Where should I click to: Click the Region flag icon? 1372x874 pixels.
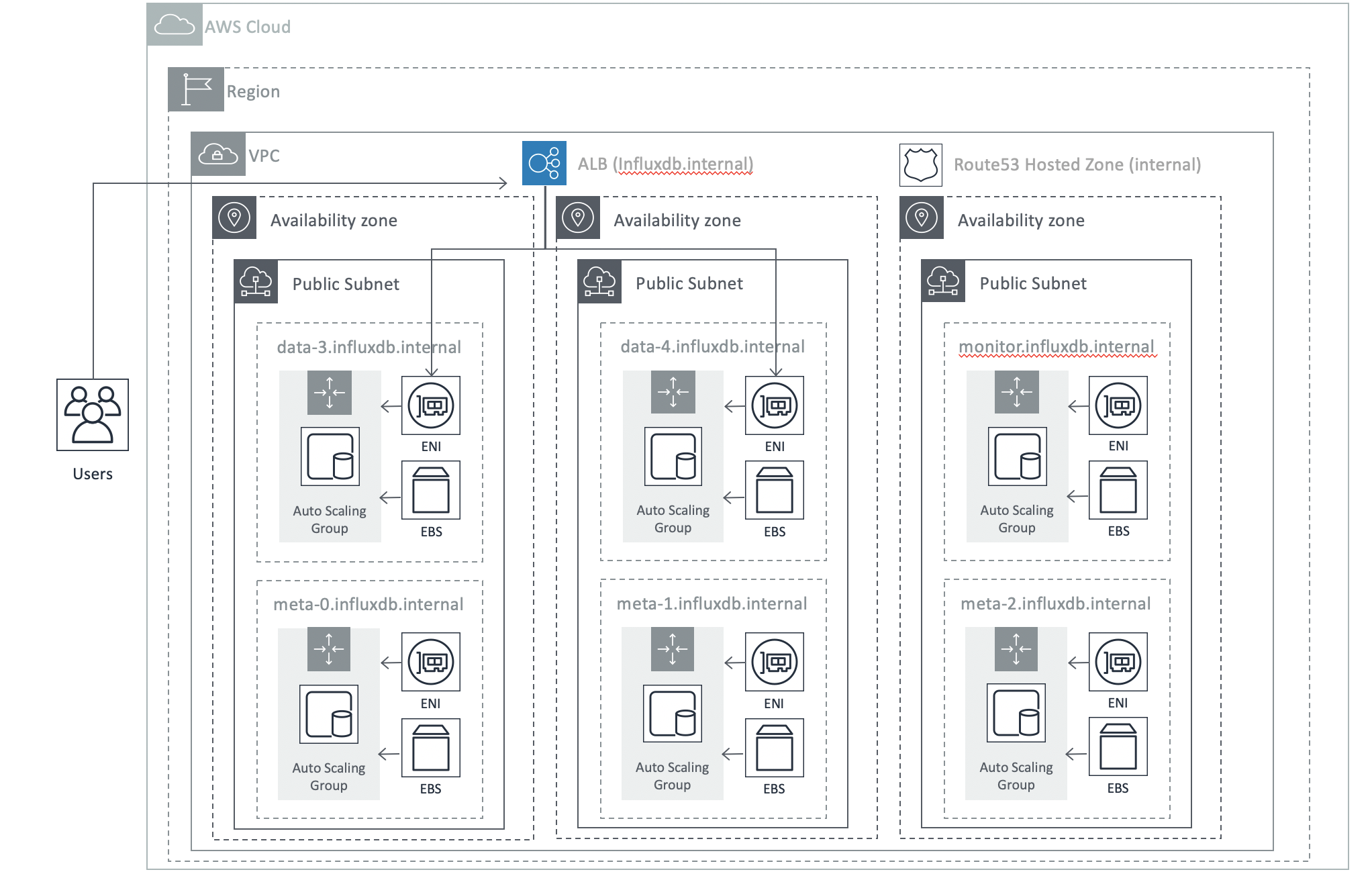[x=195, y=89]
